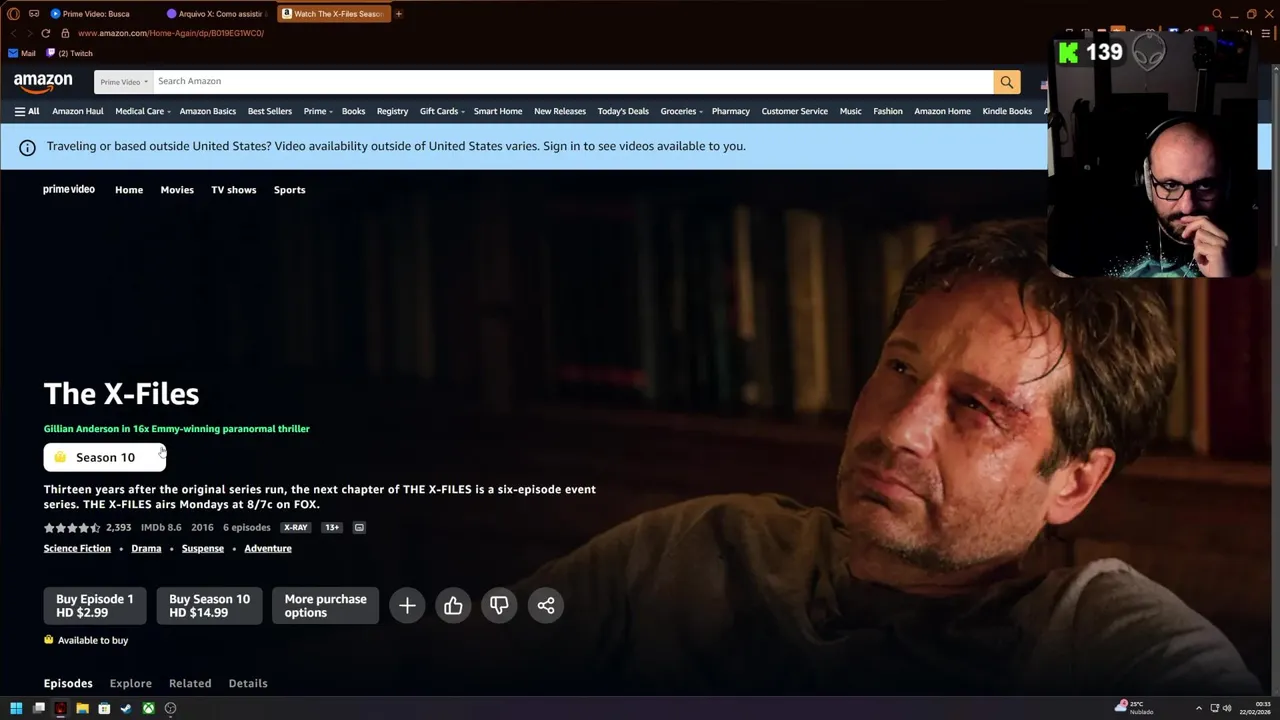The width and height of the screenshot is (1280, 720).
Task: Click the site padlock icon
Action: pos(66,33)
